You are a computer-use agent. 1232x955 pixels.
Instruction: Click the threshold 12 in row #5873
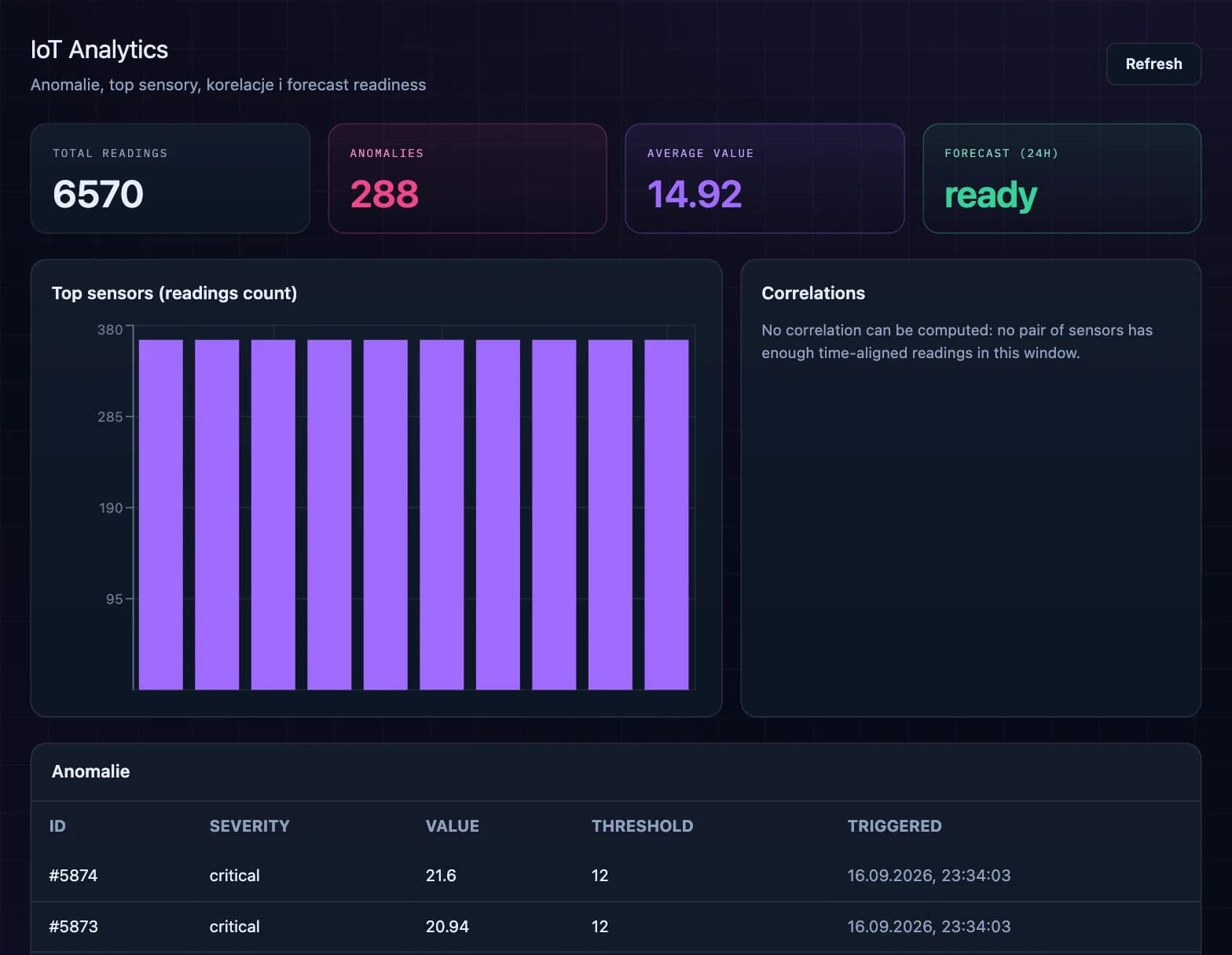[x=600, y=927]
